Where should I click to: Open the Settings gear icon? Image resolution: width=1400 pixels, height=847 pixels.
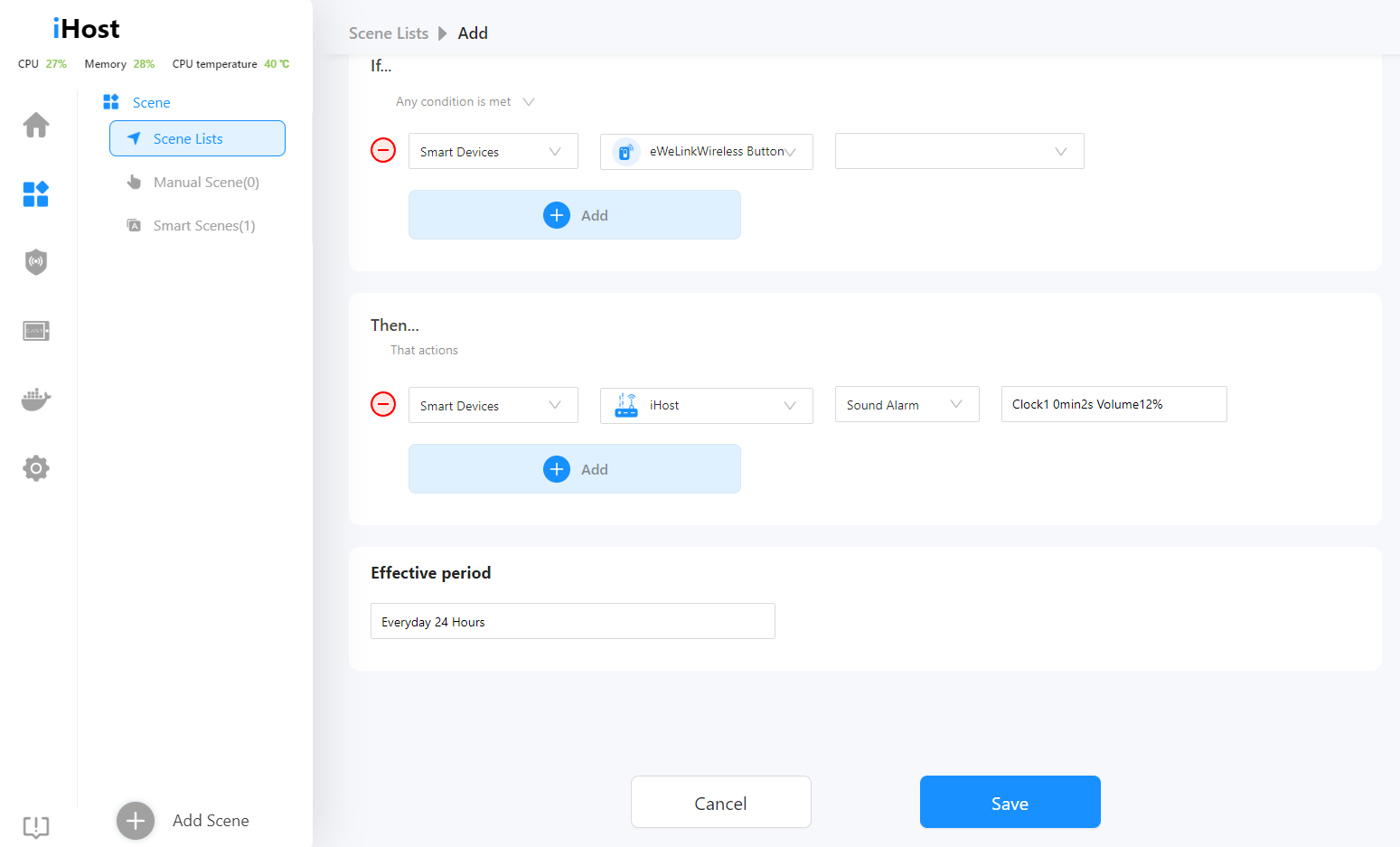click(36, 468)
